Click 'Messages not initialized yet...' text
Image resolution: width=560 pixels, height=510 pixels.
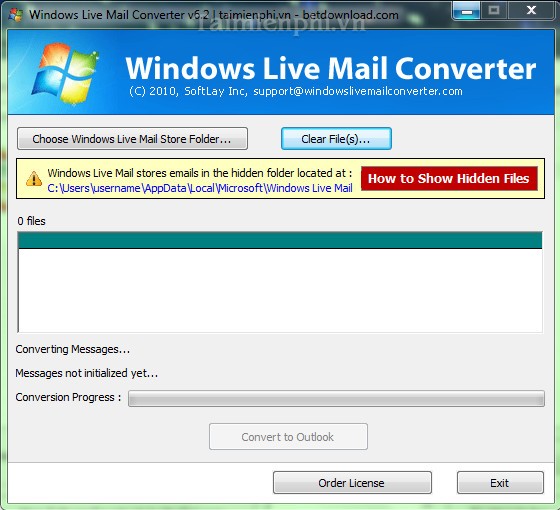(x=86, y=373)
